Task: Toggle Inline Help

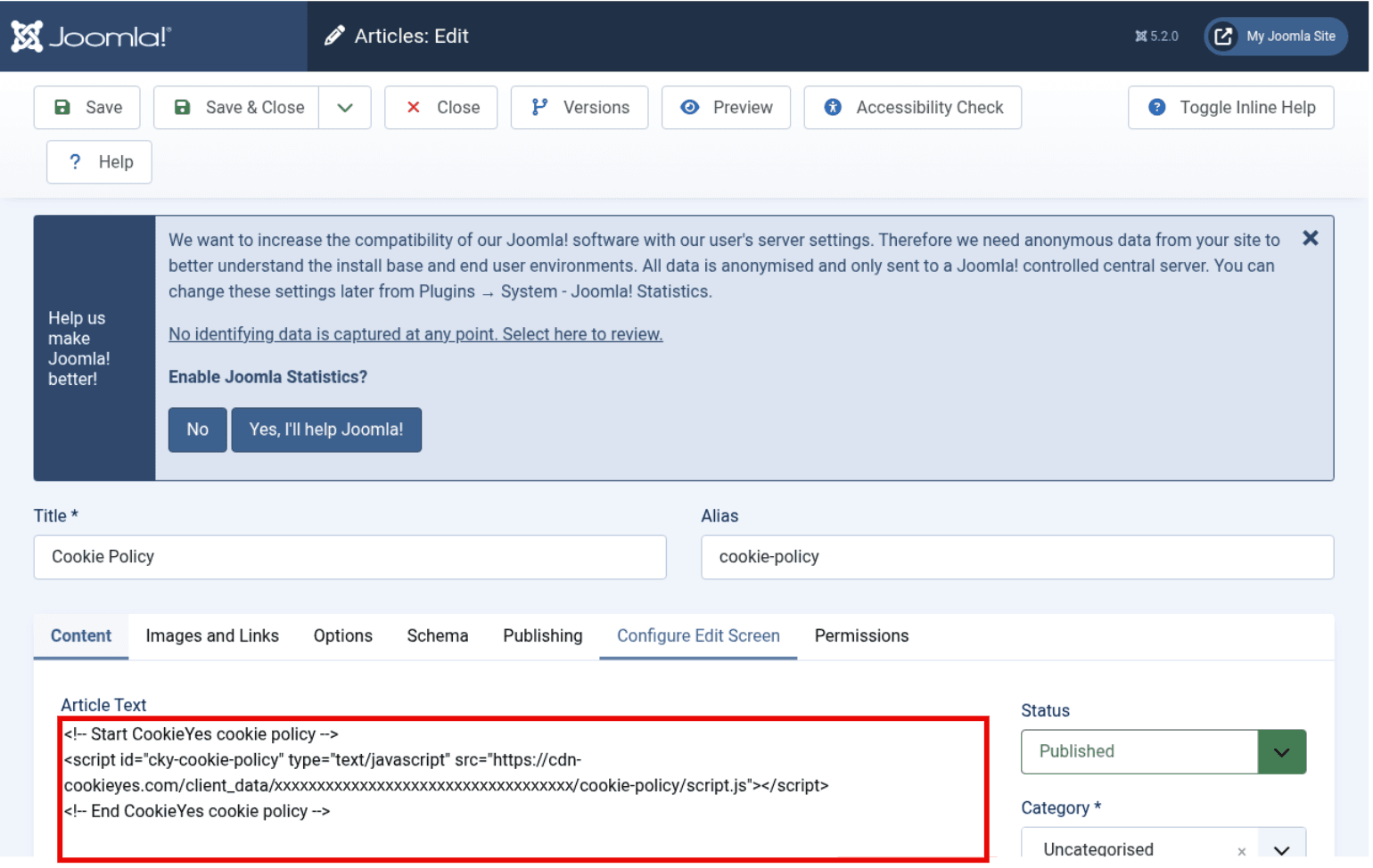Action: coord(1231,108)
